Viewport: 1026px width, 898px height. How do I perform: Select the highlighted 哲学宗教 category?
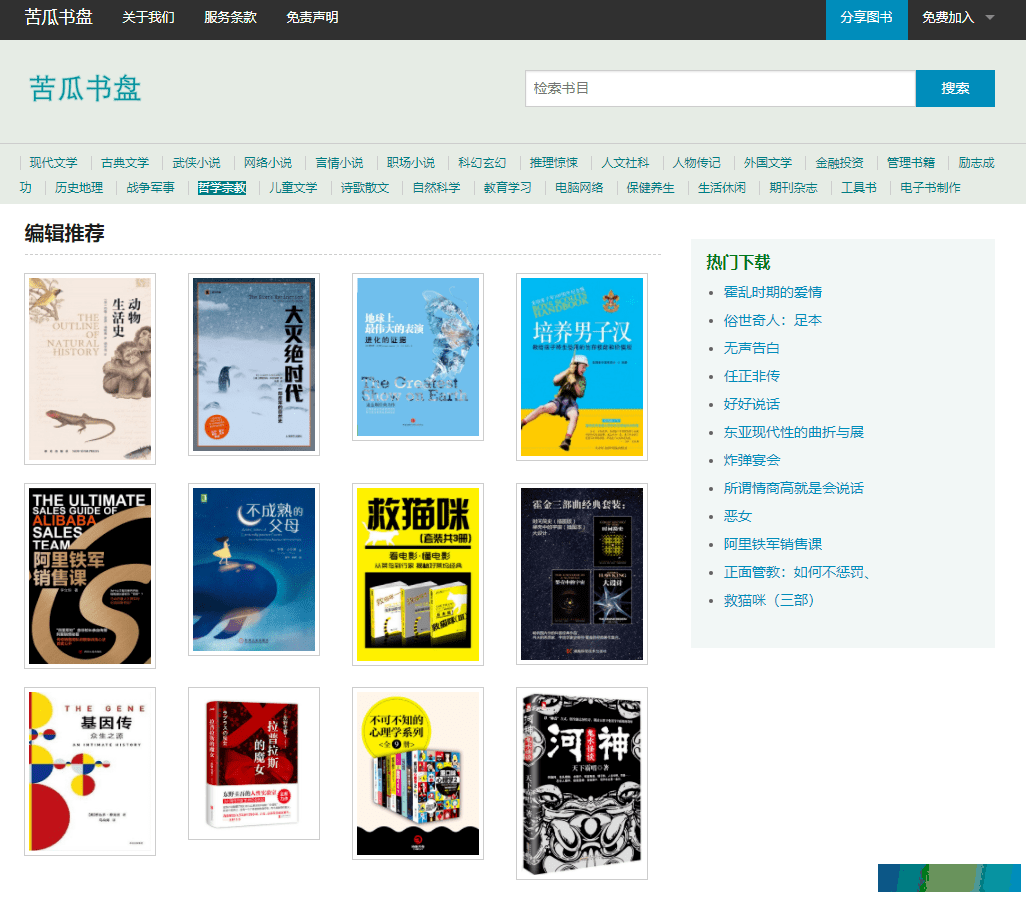[222, 188]
